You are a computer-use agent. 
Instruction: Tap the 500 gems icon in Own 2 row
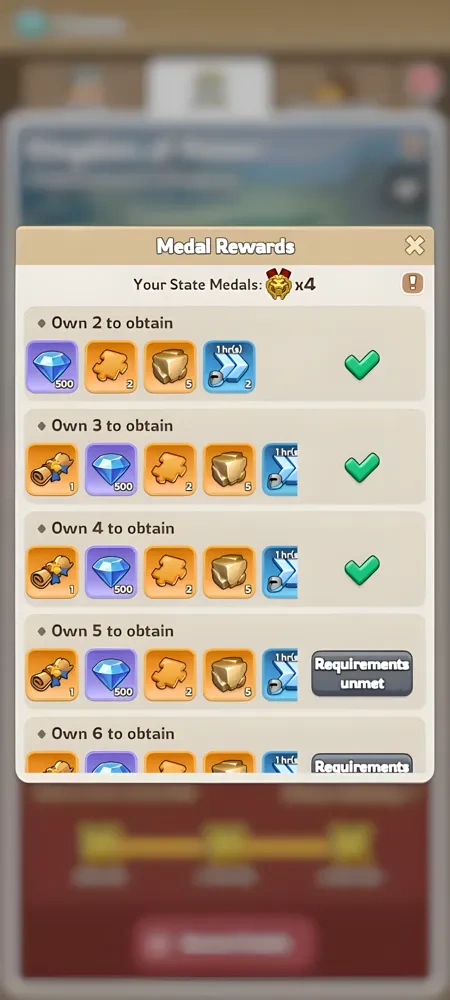[52, 367]
